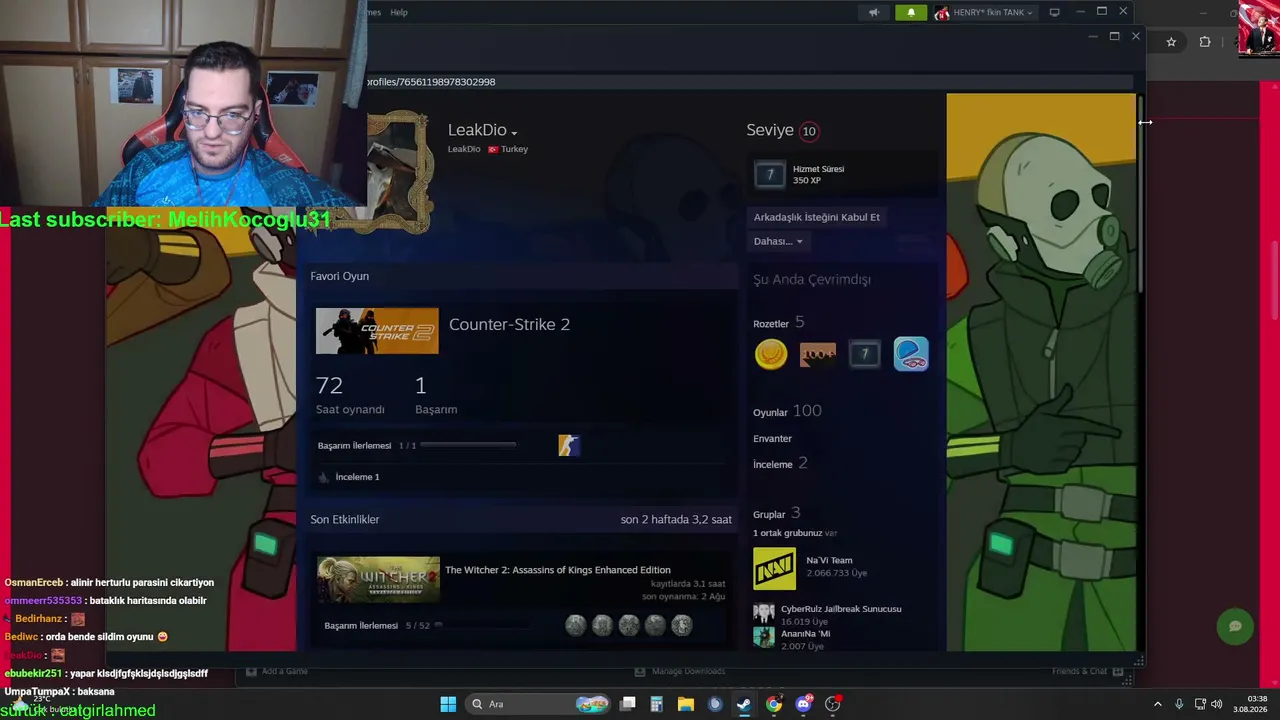Screen dimensions: 1280x720
Task: View the fifth Witcher 2 achievement medallion
Action: (x=682, y=625)
